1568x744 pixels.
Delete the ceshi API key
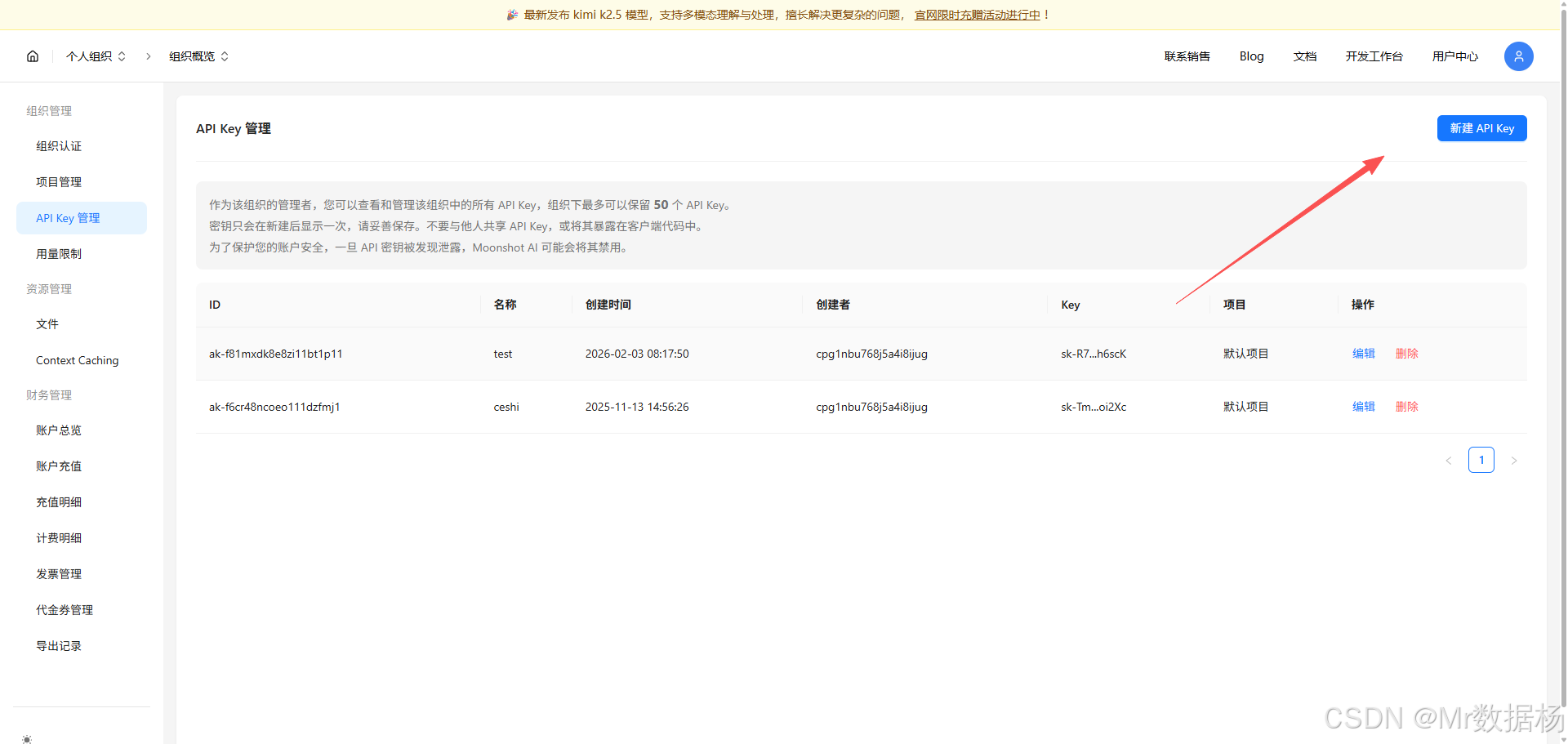pyautogui.click(x=1407, y=406)
